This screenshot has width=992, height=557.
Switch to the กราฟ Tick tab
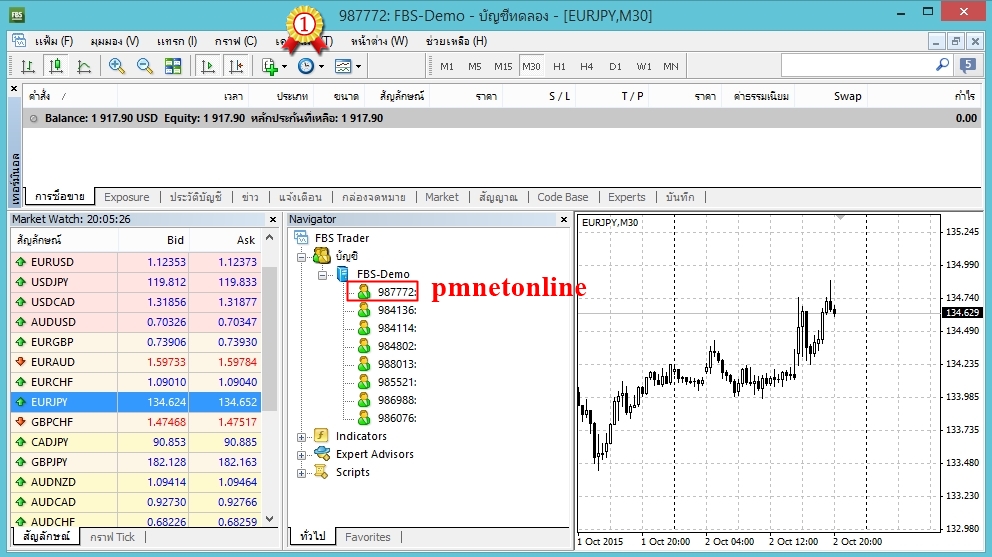[x=112, y=537]
